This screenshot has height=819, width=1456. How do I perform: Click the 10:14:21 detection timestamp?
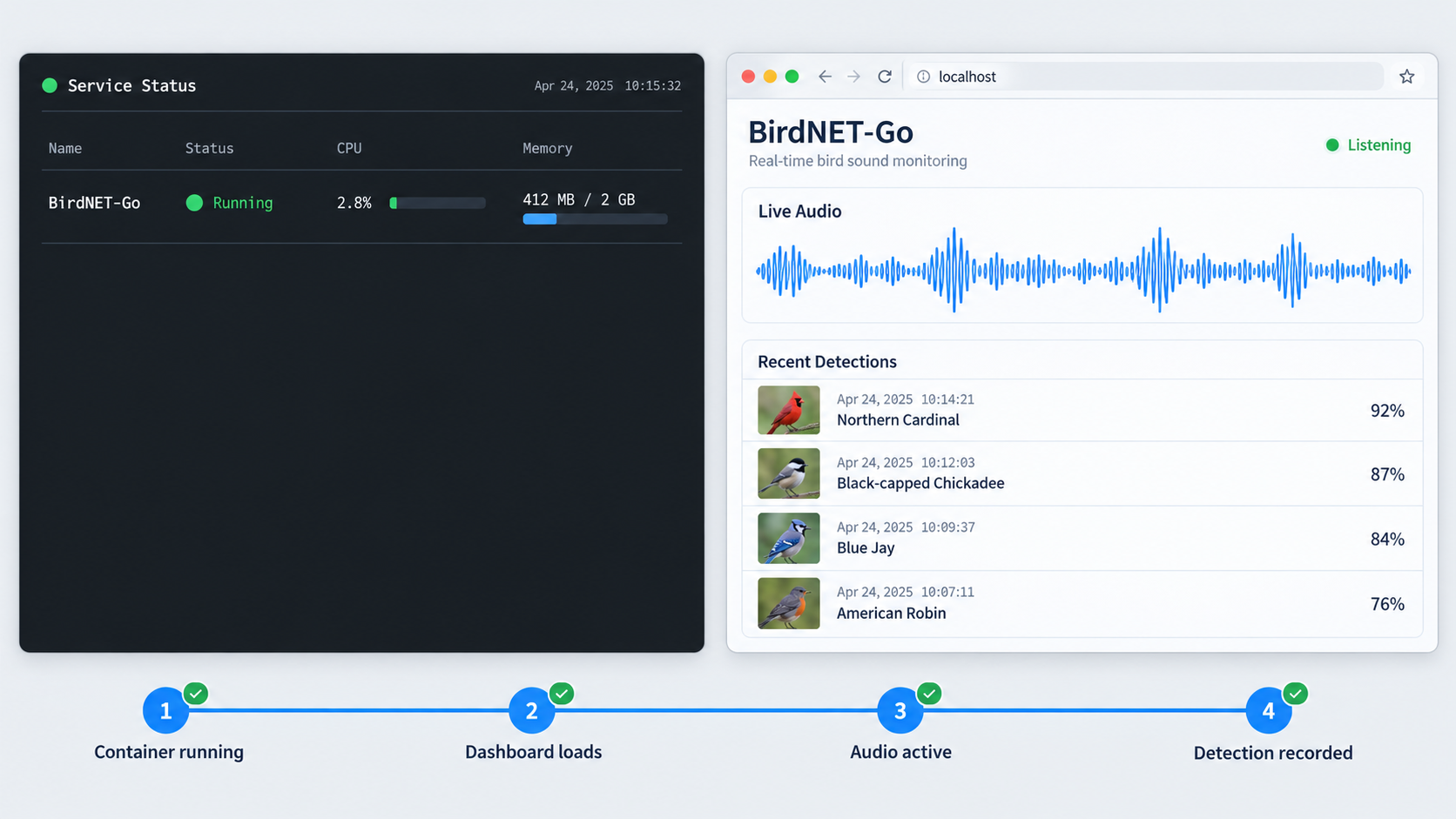click(x=947, y=399)
